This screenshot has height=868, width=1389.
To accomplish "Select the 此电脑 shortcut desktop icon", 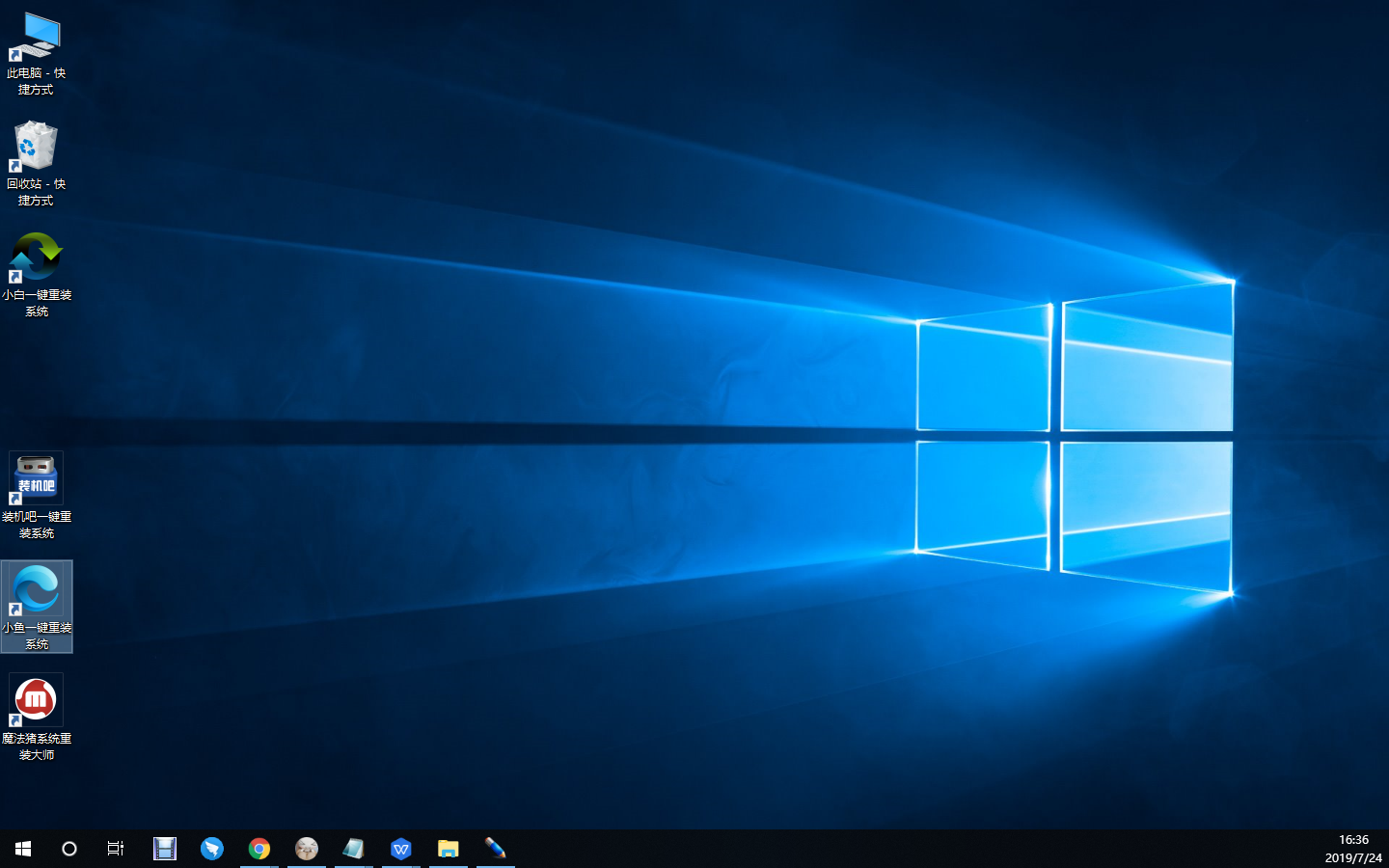I will point(36,53).
